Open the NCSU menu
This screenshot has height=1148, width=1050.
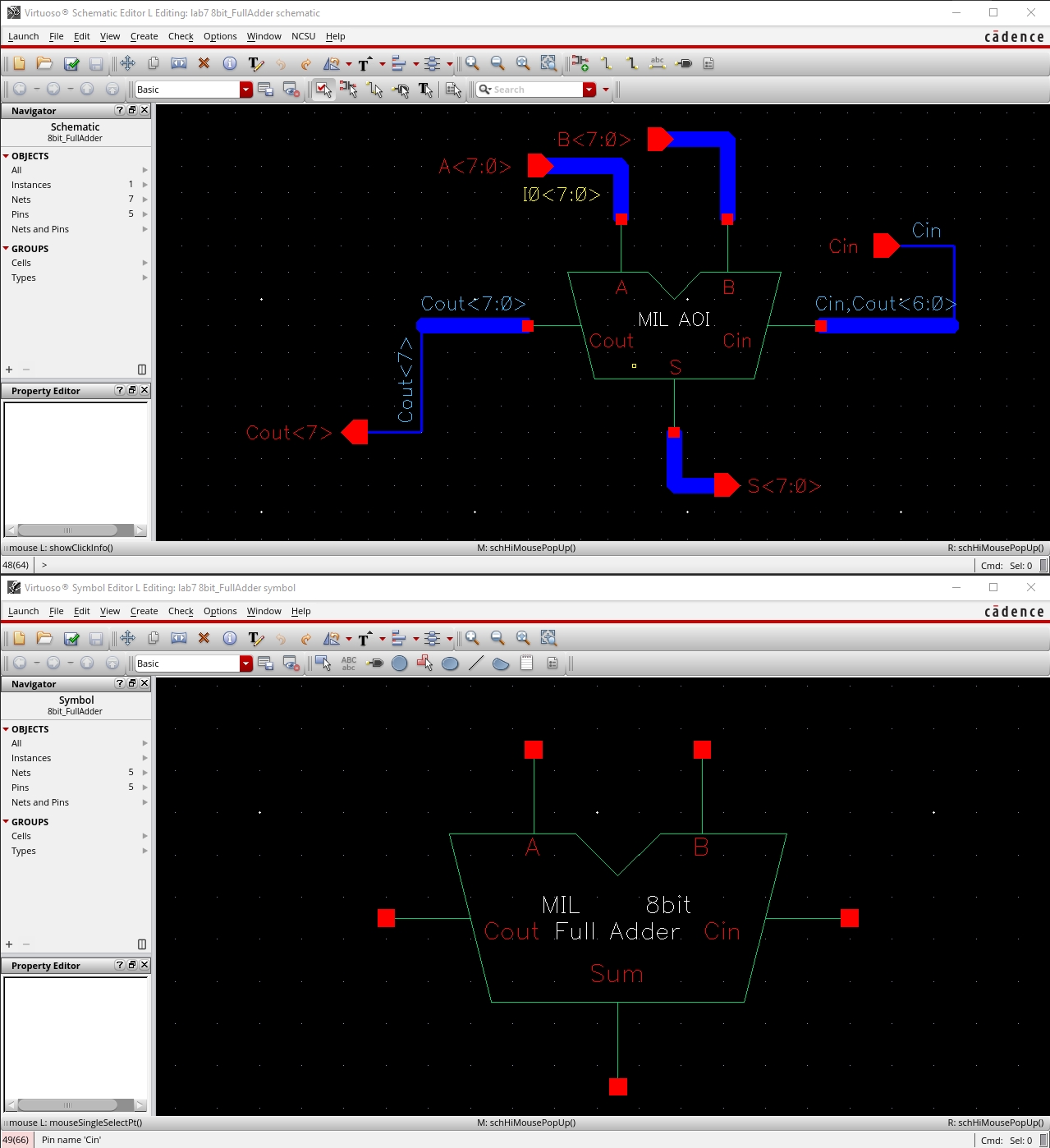tap(303, 36)
